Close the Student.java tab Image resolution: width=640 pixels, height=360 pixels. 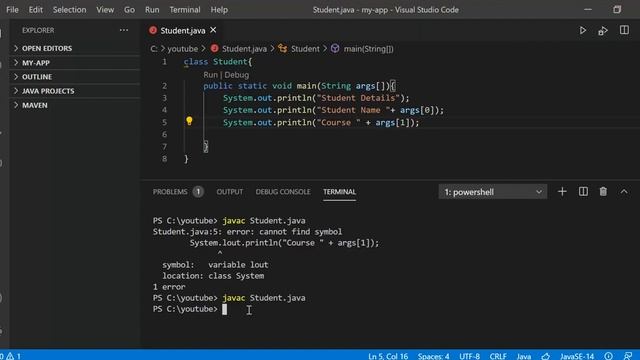[213, 30]
